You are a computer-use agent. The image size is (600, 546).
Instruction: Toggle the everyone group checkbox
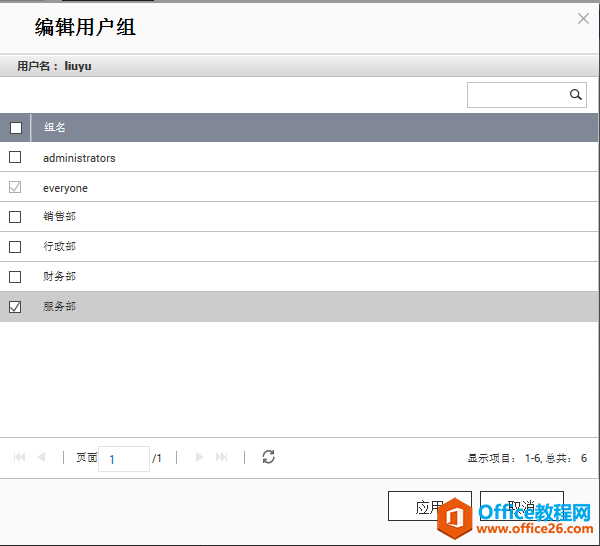(15, 187)
